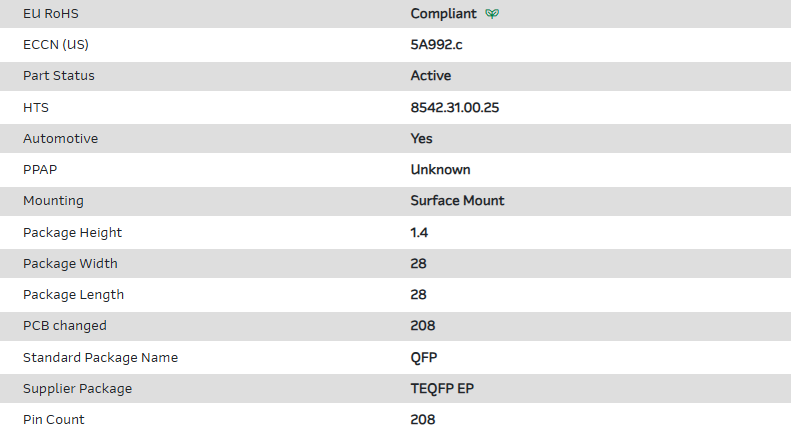Click the EU RoHS row label
The height and width of the screenshot is (442, 791).
click(x=51, y=14)
